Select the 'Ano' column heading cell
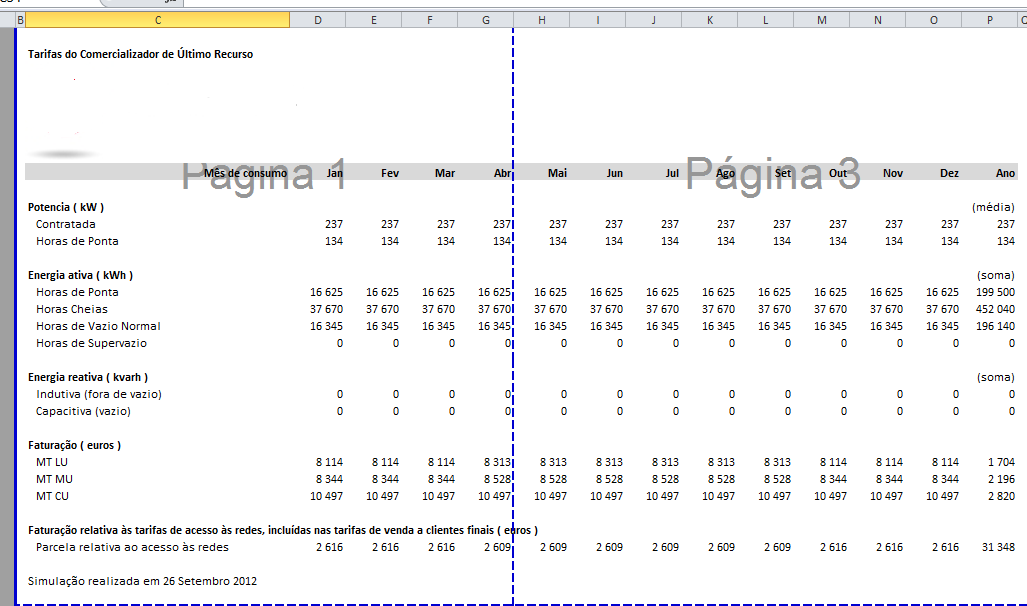 [x=1004, y=173]
